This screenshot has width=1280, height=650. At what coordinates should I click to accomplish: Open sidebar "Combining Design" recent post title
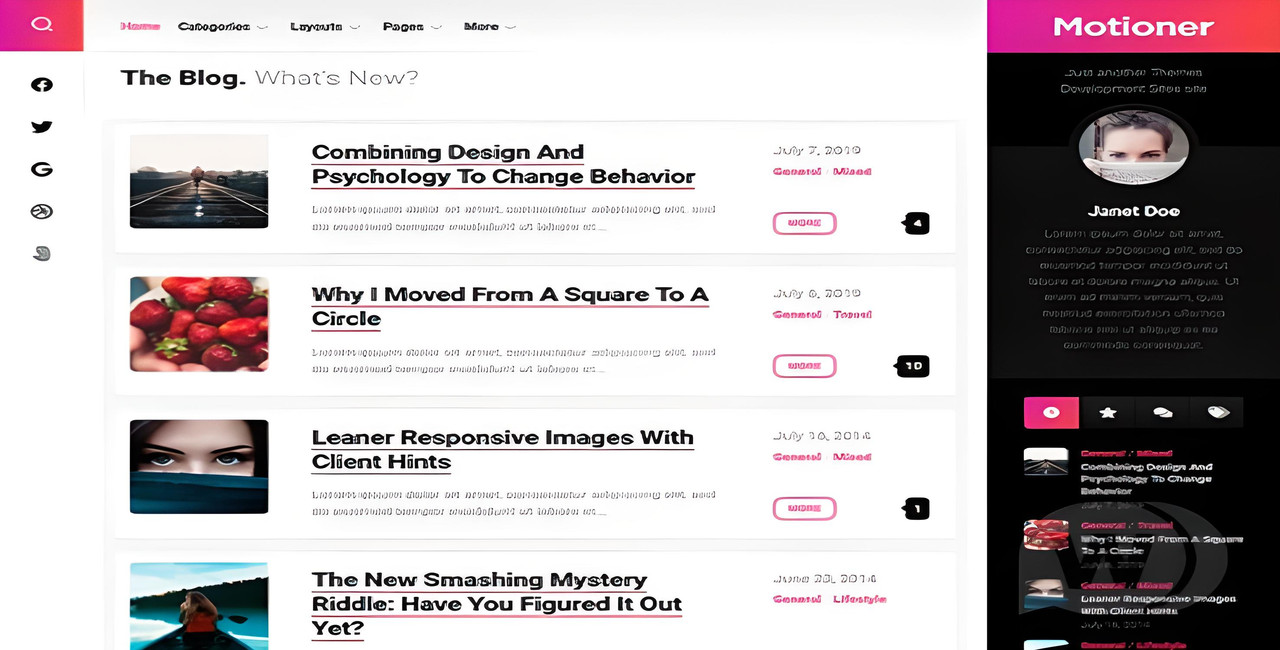1147,479
